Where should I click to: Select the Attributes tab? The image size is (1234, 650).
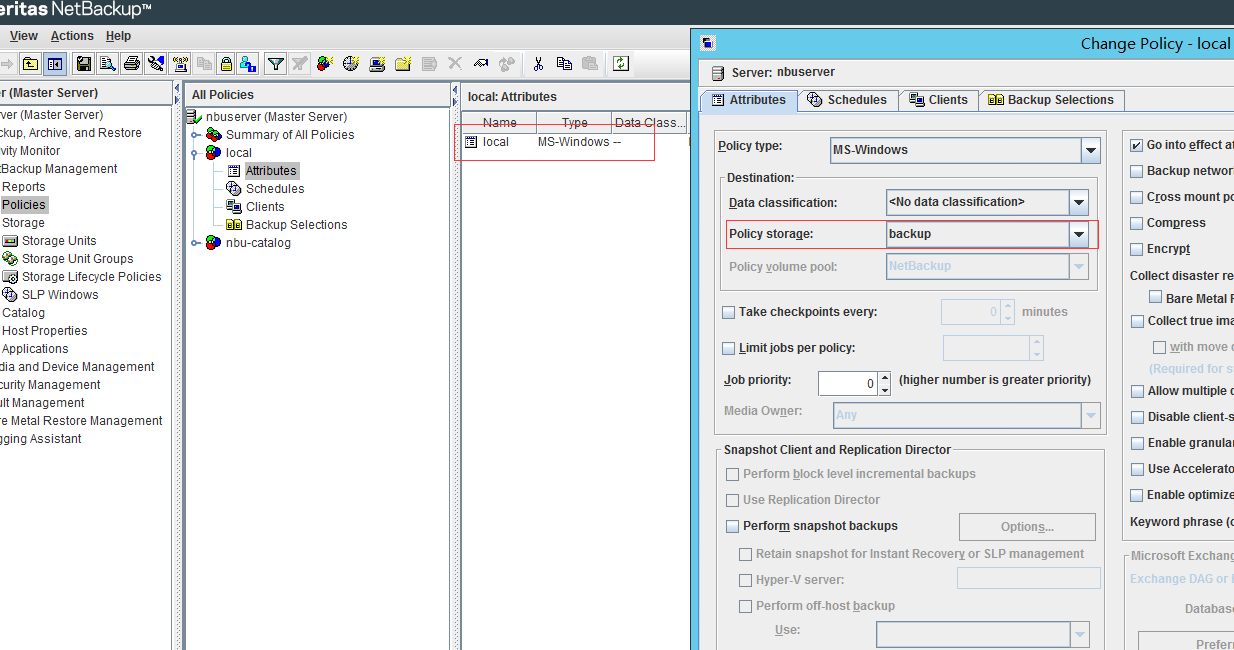(x=748, y=100)
